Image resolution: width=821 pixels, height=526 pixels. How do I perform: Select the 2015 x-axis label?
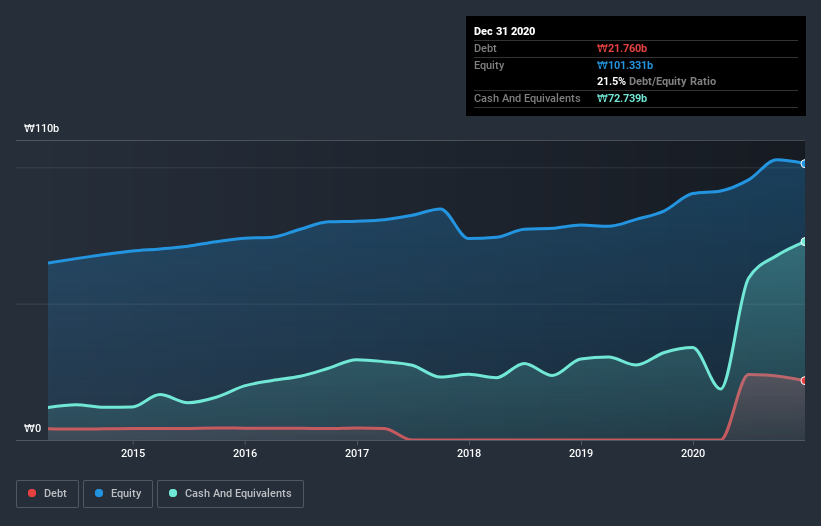pos(133,453)
